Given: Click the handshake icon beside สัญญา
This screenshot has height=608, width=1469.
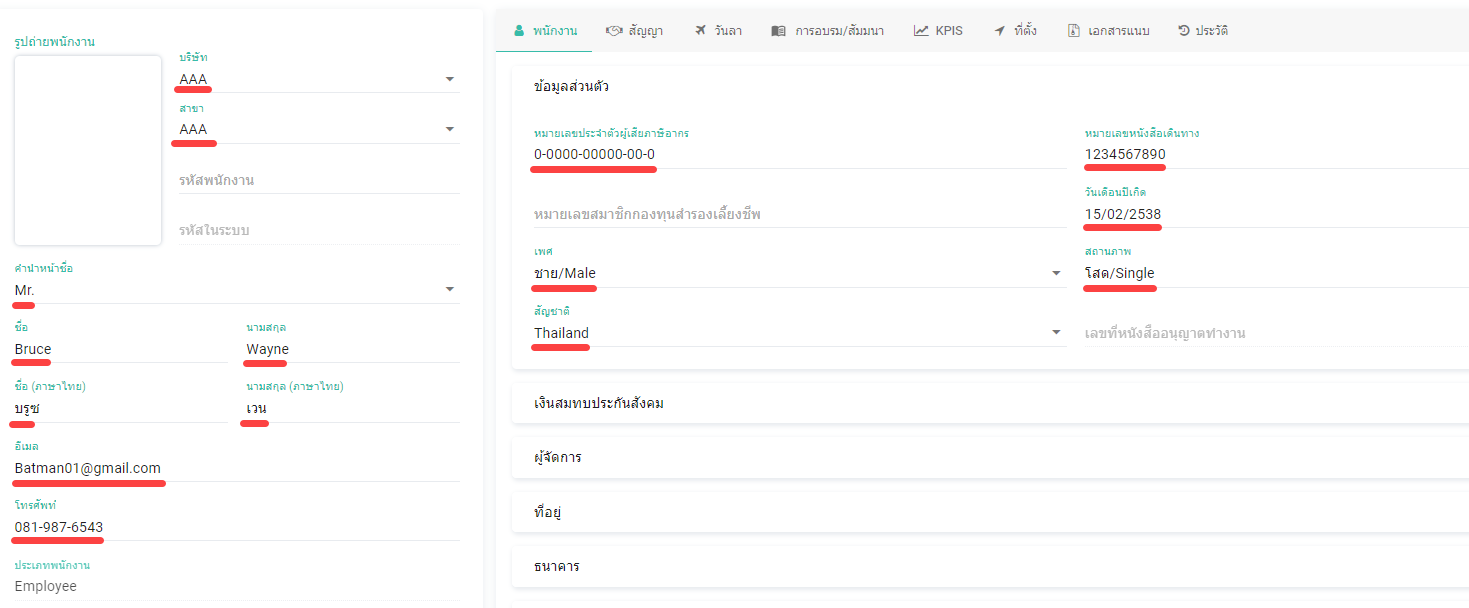Looking at the screenshot, I should (x=614, y=31).
